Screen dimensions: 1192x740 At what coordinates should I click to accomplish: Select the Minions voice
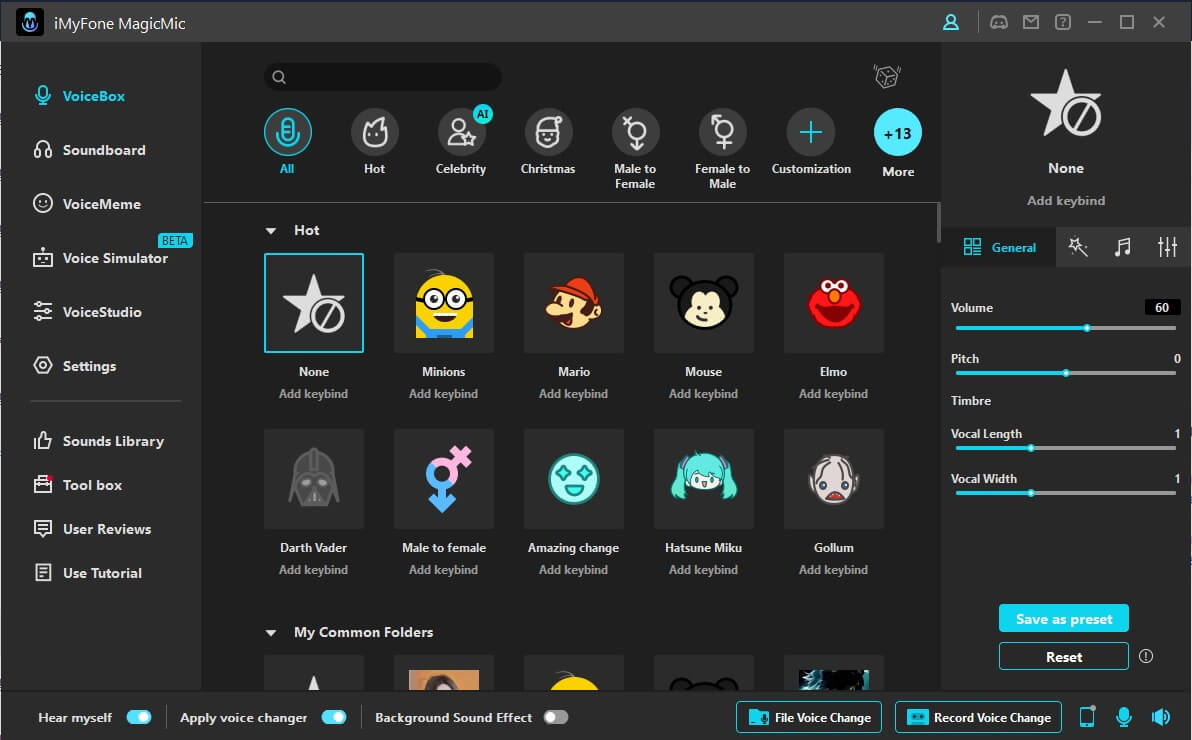click(444, 303)
